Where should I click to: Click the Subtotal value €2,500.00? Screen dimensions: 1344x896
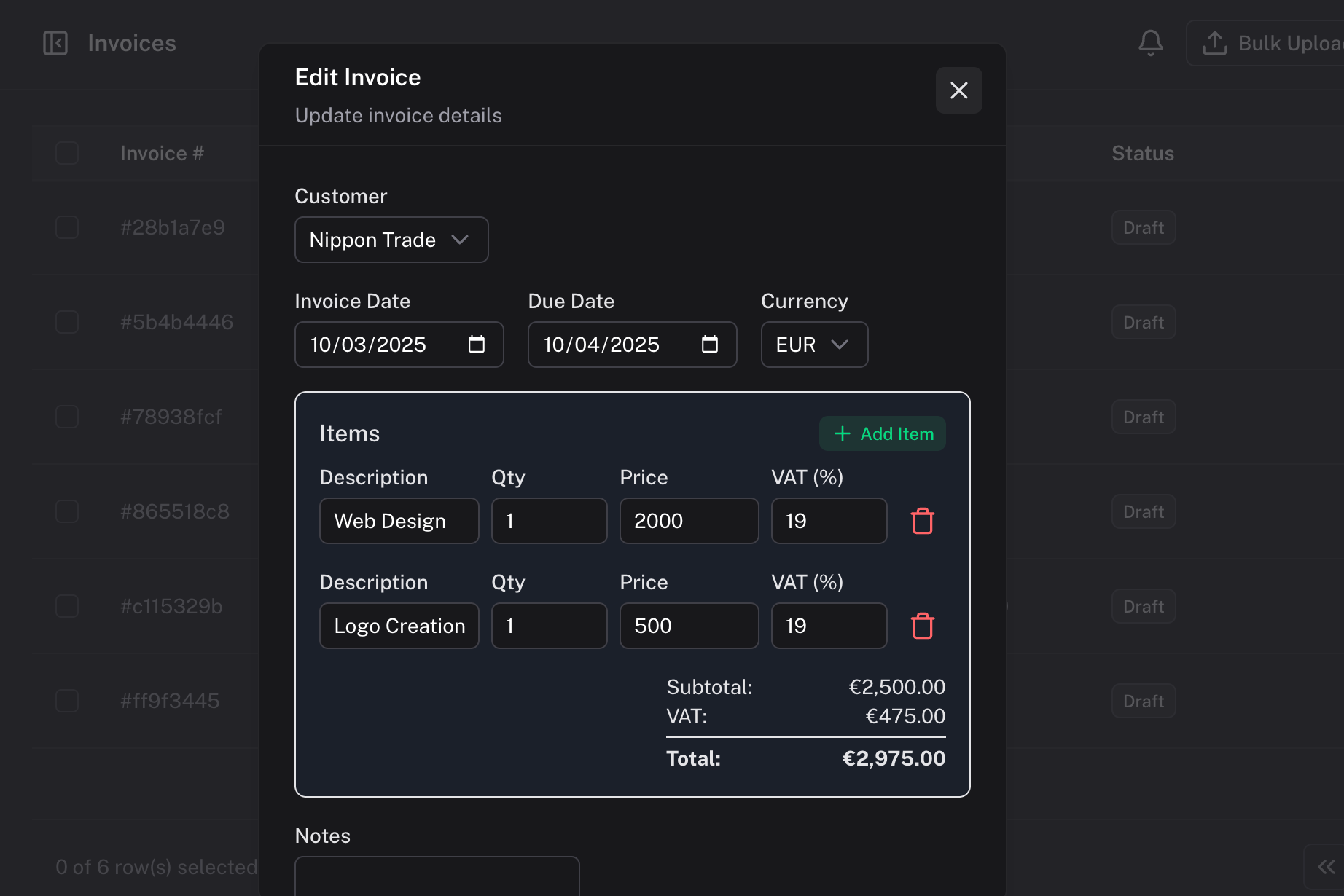point(896,687)
